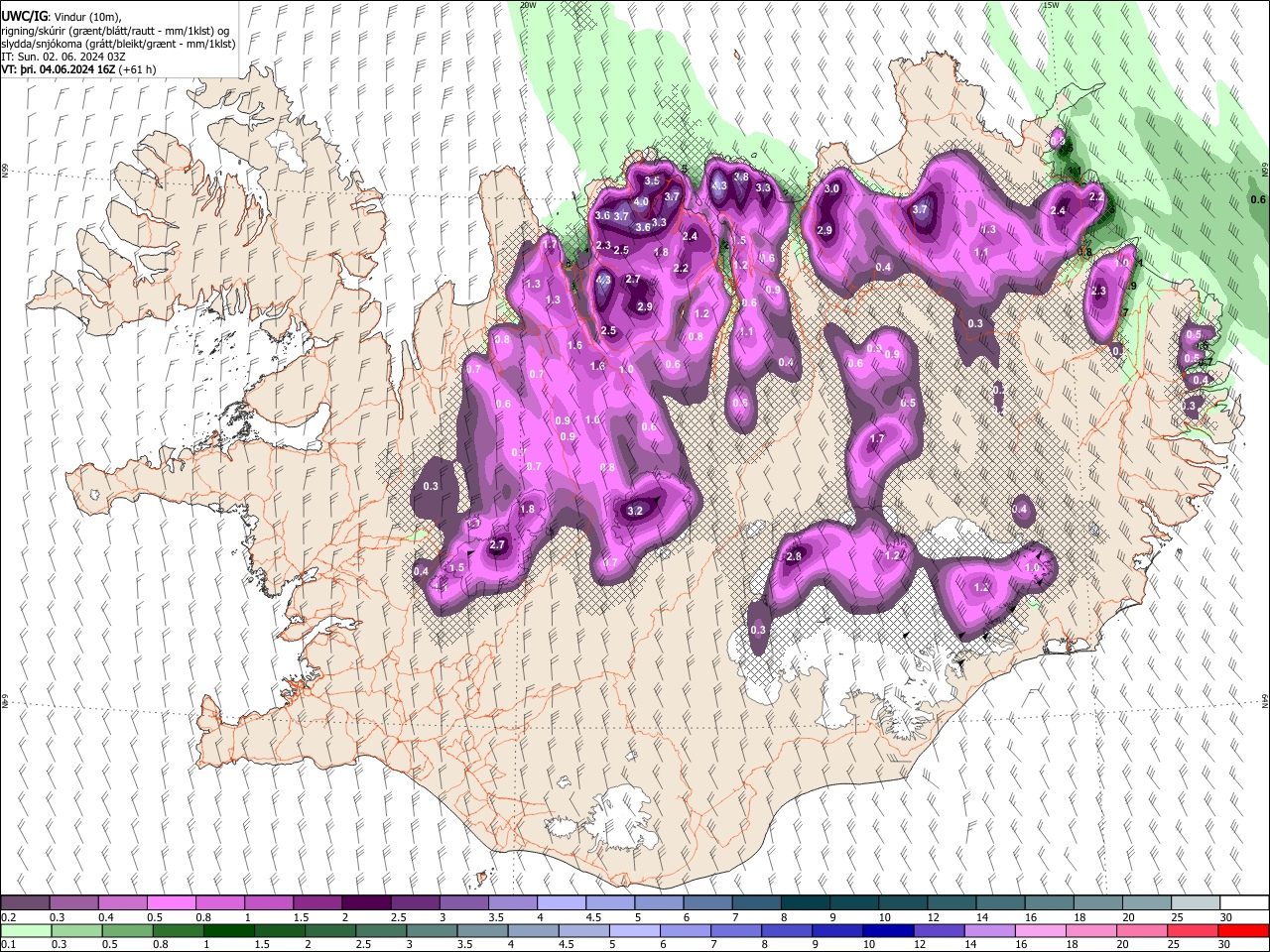This screenshot has width=1270, height=952.
Task: Click the 'UWC/IG: Vindur (10m)' title line
Action: click(x=62, y=17)
